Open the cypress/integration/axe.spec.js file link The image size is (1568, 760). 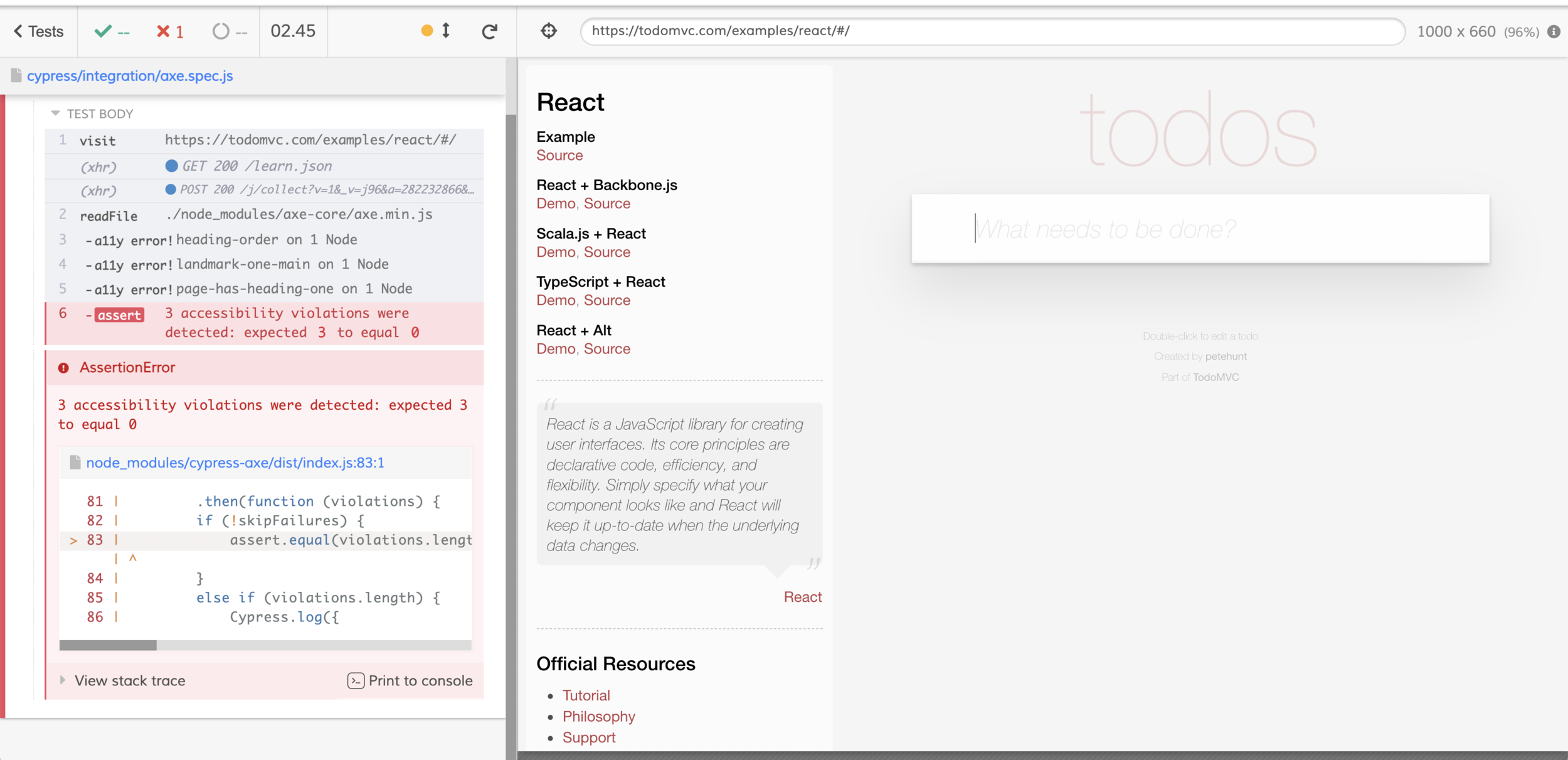[130, 76]
